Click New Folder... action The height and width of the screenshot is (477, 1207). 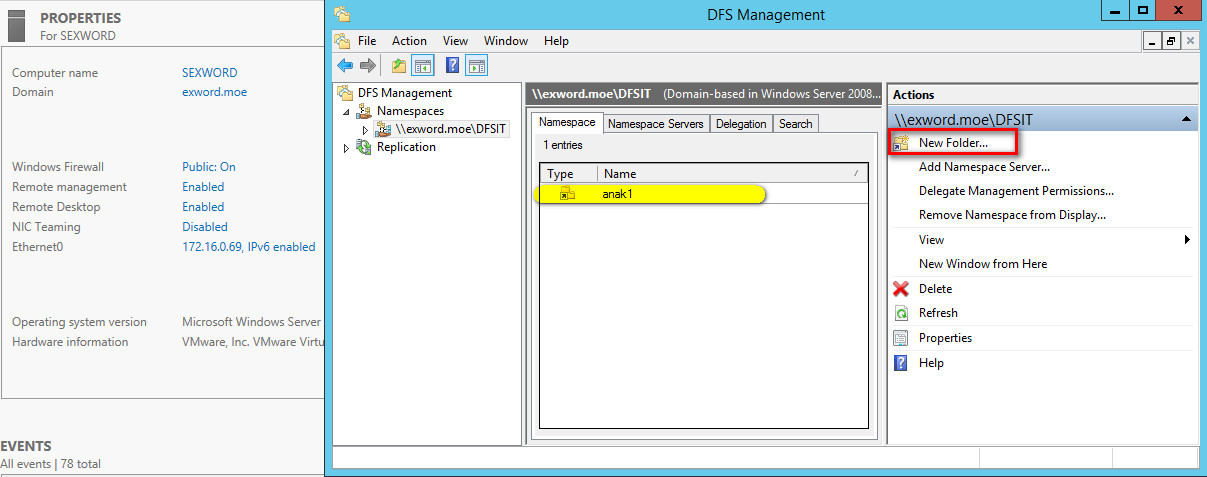(953, 143)
